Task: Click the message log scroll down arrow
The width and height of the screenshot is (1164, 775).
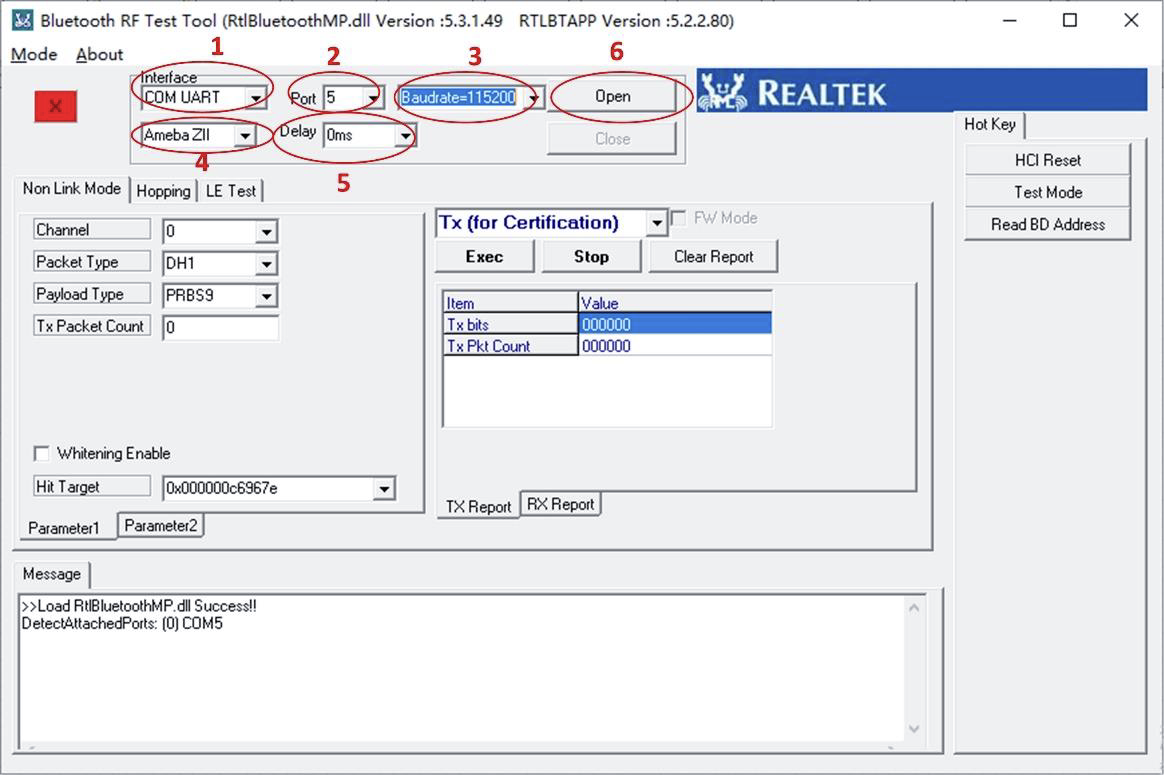Action: 914,729
